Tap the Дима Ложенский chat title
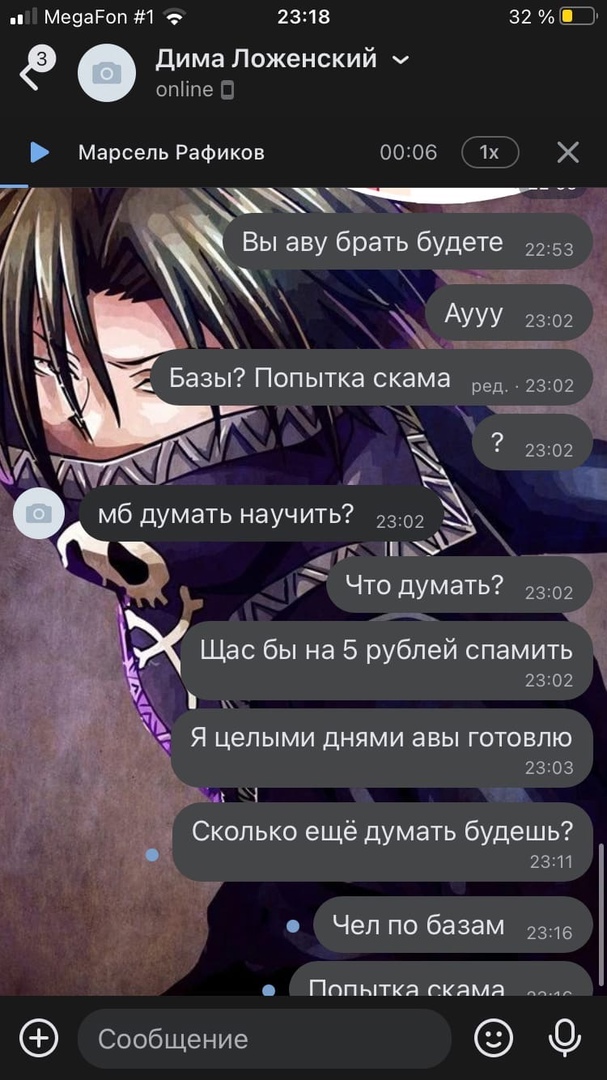 pos(266,59)
